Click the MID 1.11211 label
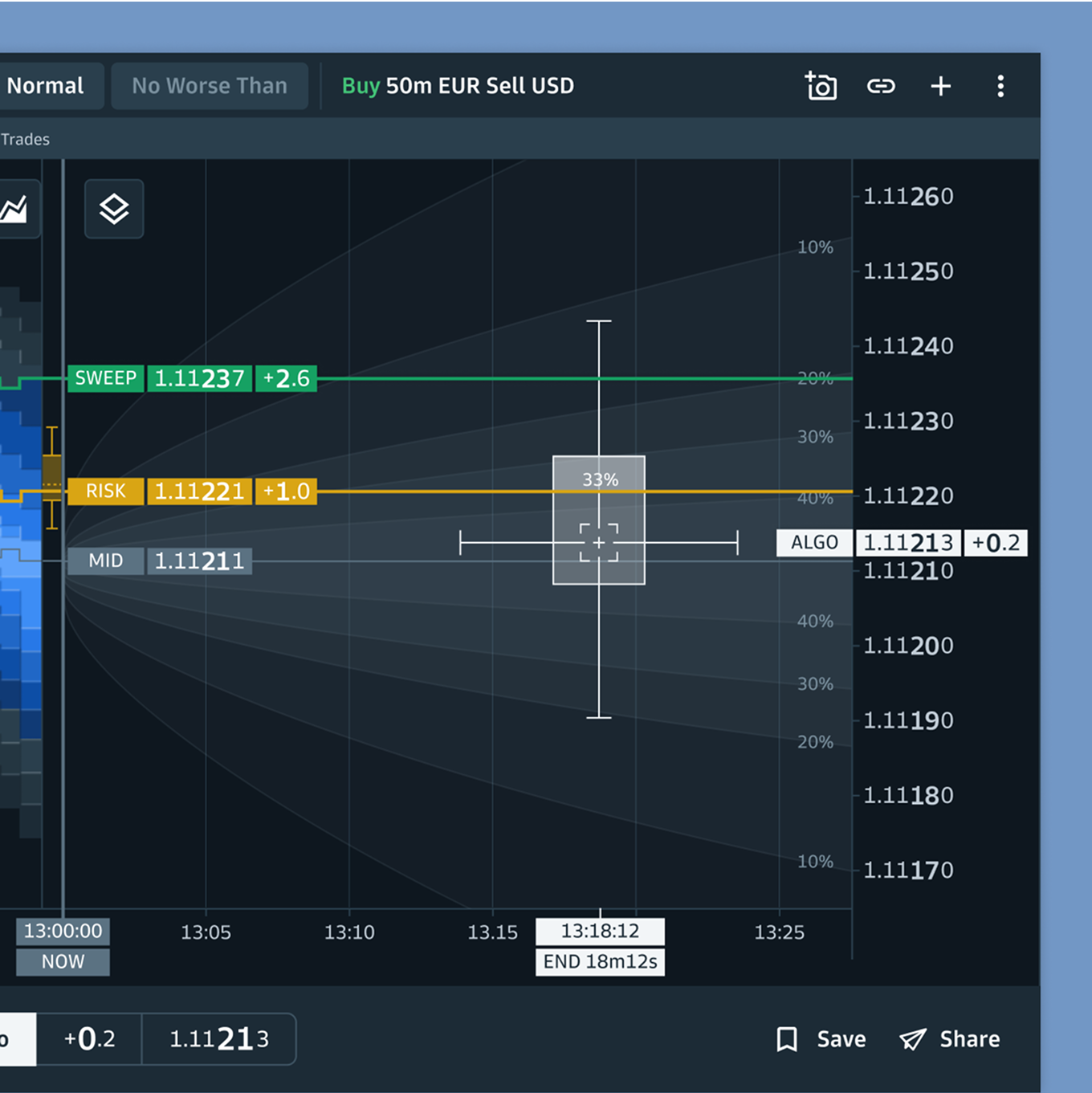This screenshot has height=1093, width=1092. (159, 561)
